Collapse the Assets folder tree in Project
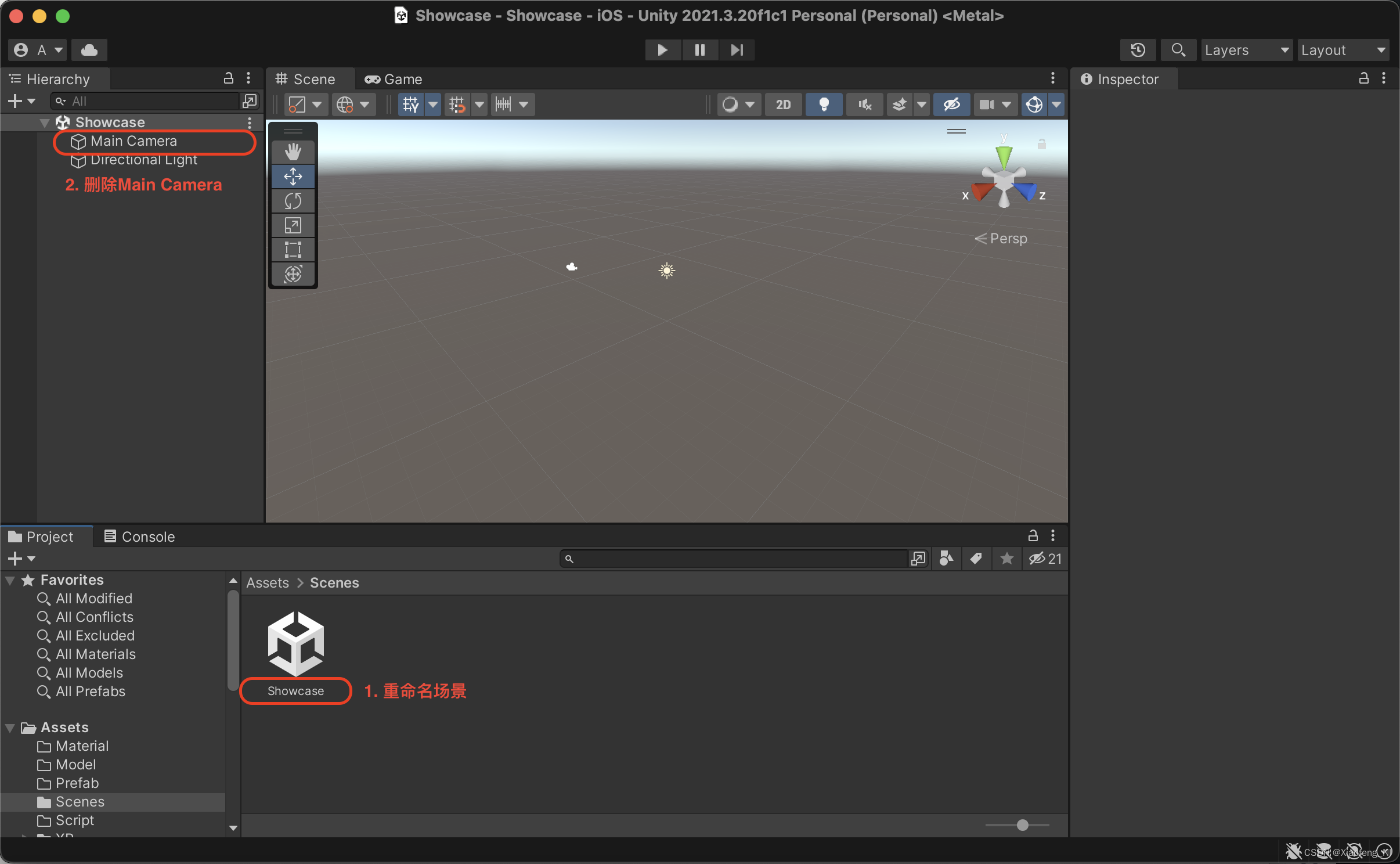 (x=9, y=726)
